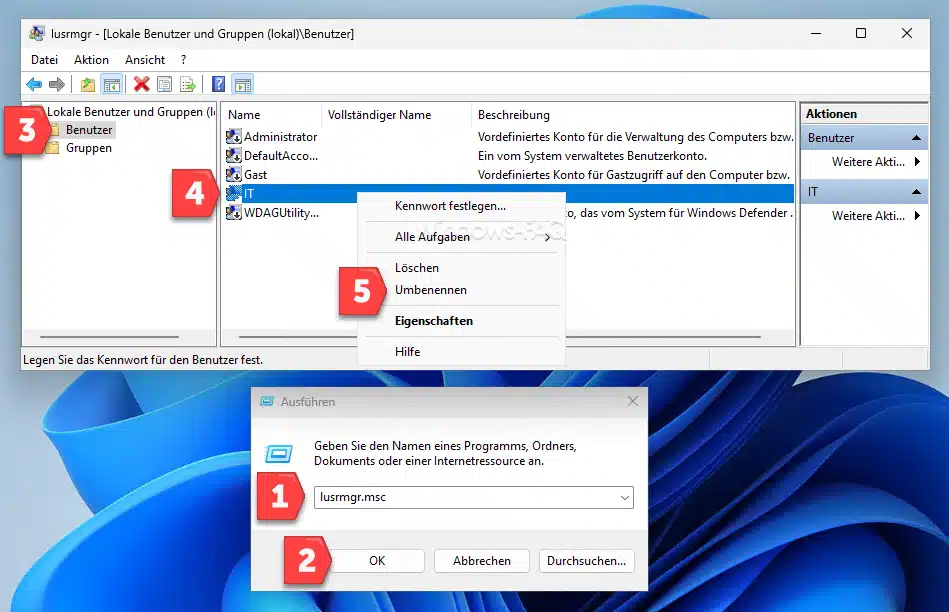Click the DefaultAccount user icon
Screen dimensions: 949x612
coord(234,156)
